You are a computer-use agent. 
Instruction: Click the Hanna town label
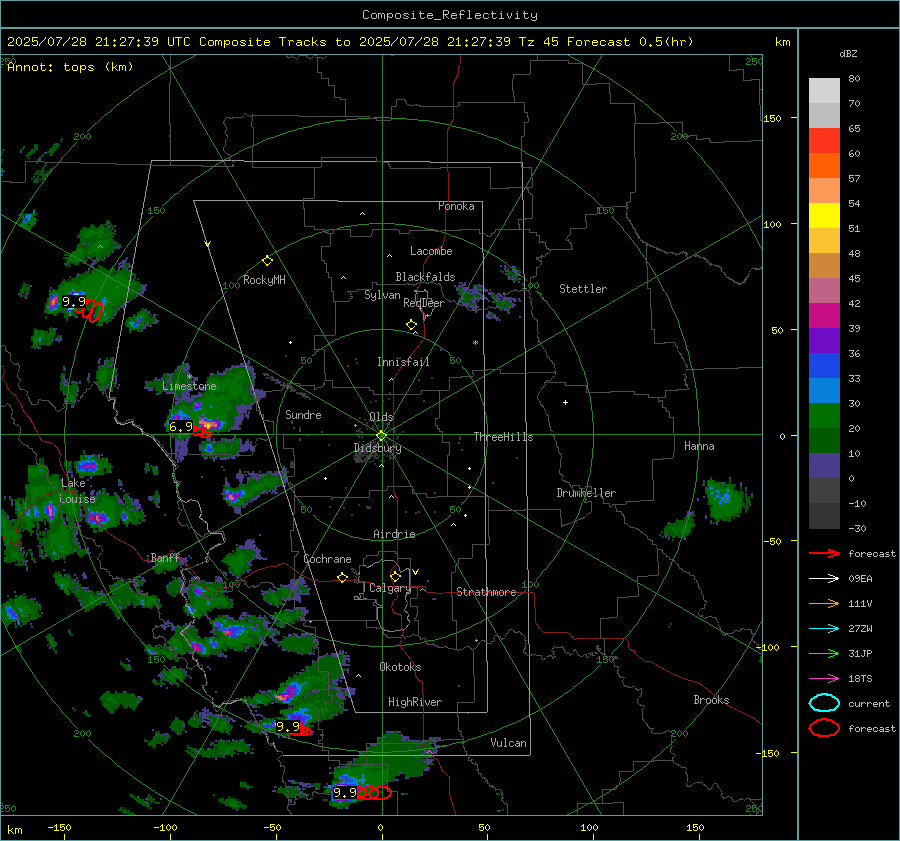(699, 446)
